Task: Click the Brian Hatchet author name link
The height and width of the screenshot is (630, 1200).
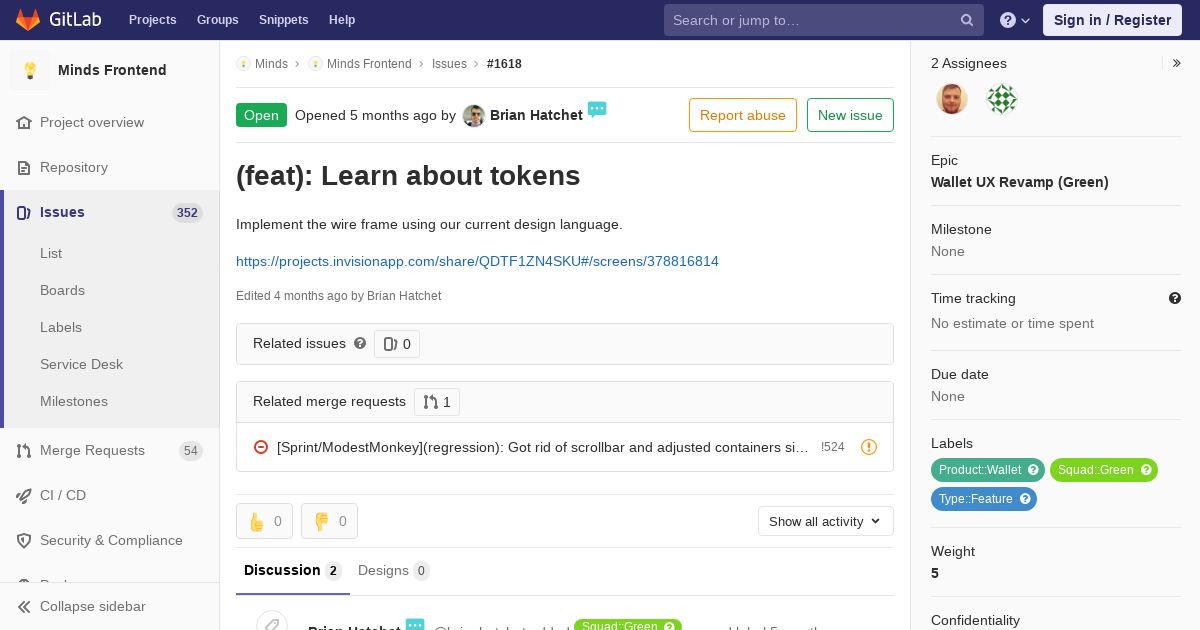Action: coord(536,115)
